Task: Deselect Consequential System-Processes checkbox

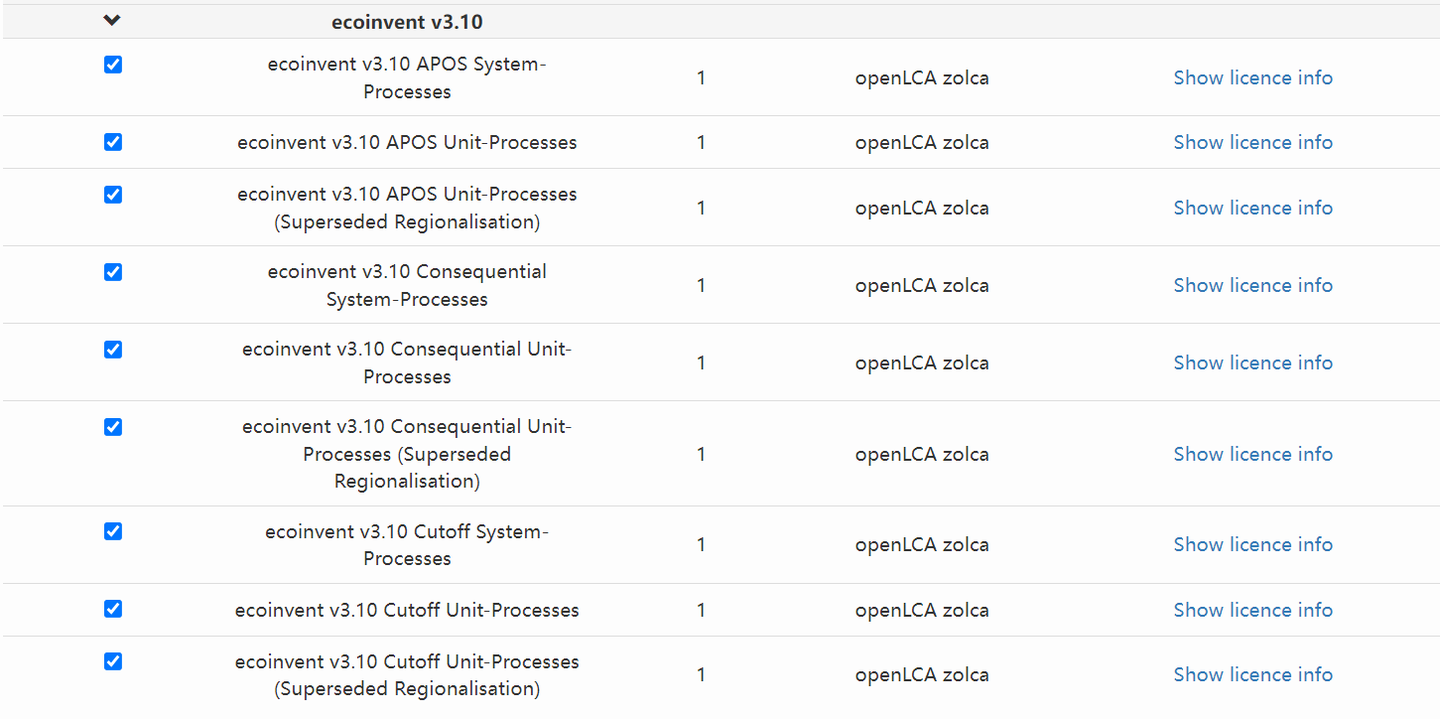Action: click(113, 272)
